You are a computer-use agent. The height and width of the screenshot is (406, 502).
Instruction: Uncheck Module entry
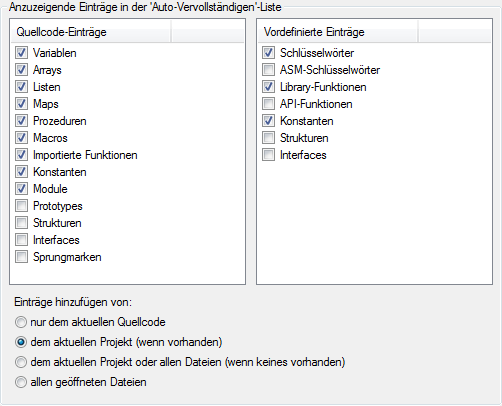click(21, 189)
